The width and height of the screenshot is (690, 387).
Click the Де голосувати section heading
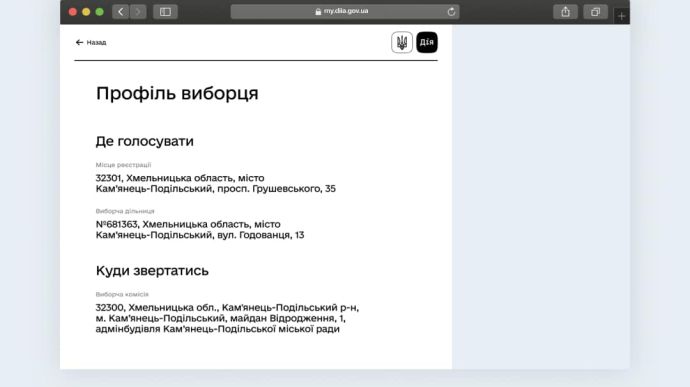145,141
